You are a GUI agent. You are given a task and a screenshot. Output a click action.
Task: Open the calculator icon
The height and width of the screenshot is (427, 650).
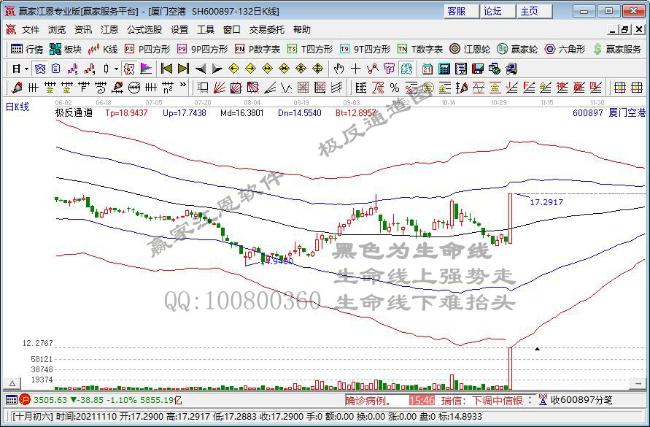[x=444, y=69]
